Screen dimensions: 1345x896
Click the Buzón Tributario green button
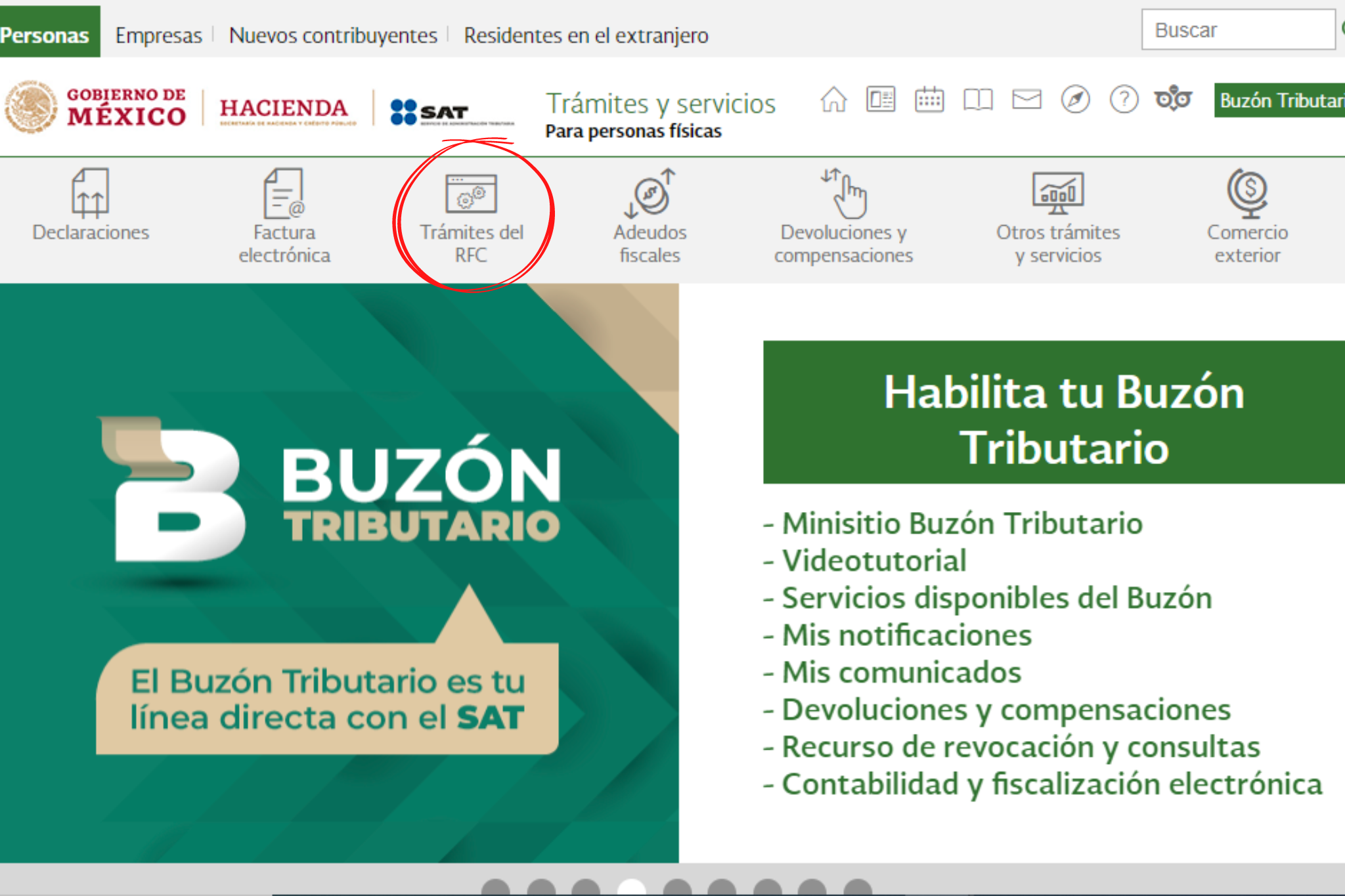pyautogui.click(x=1281, y=100)
